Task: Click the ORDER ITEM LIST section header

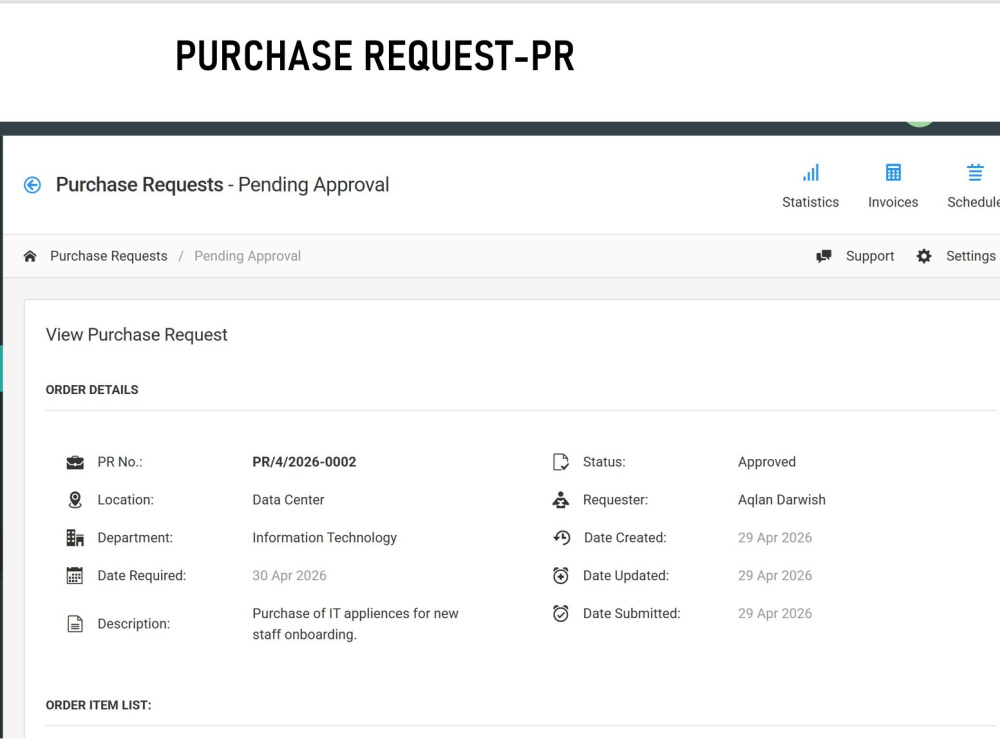Action: pyautogui.click(x=98, y=705)
